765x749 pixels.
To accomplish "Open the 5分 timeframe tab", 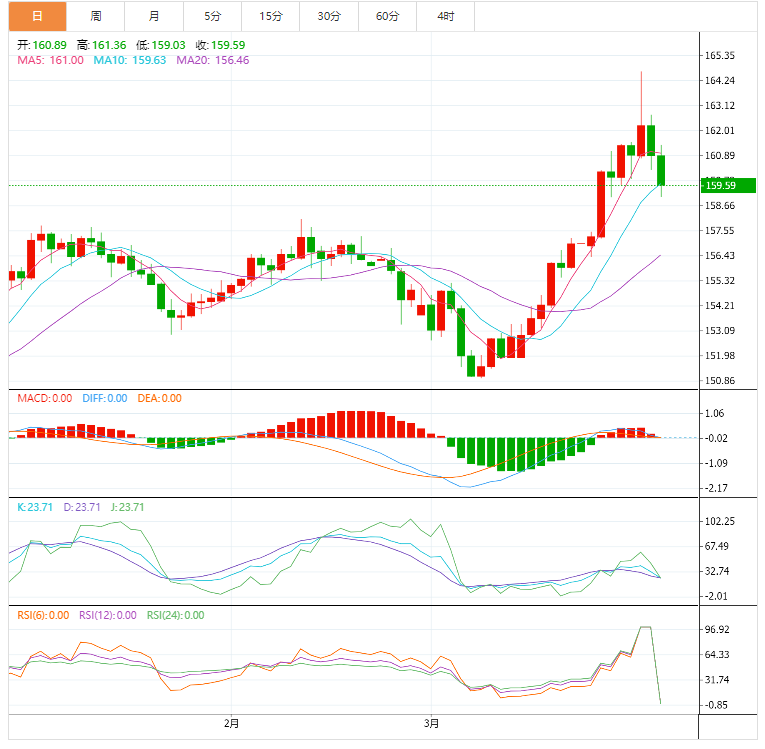I will coord(212,16).
